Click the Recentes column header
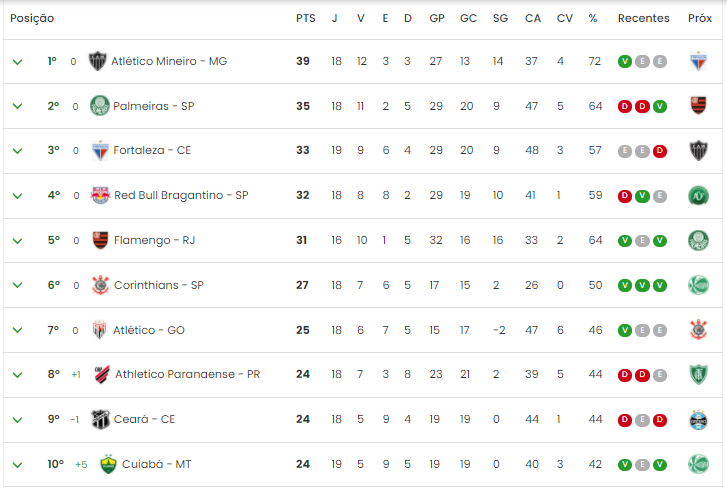727x488 pixels. (x=644, y=19)
